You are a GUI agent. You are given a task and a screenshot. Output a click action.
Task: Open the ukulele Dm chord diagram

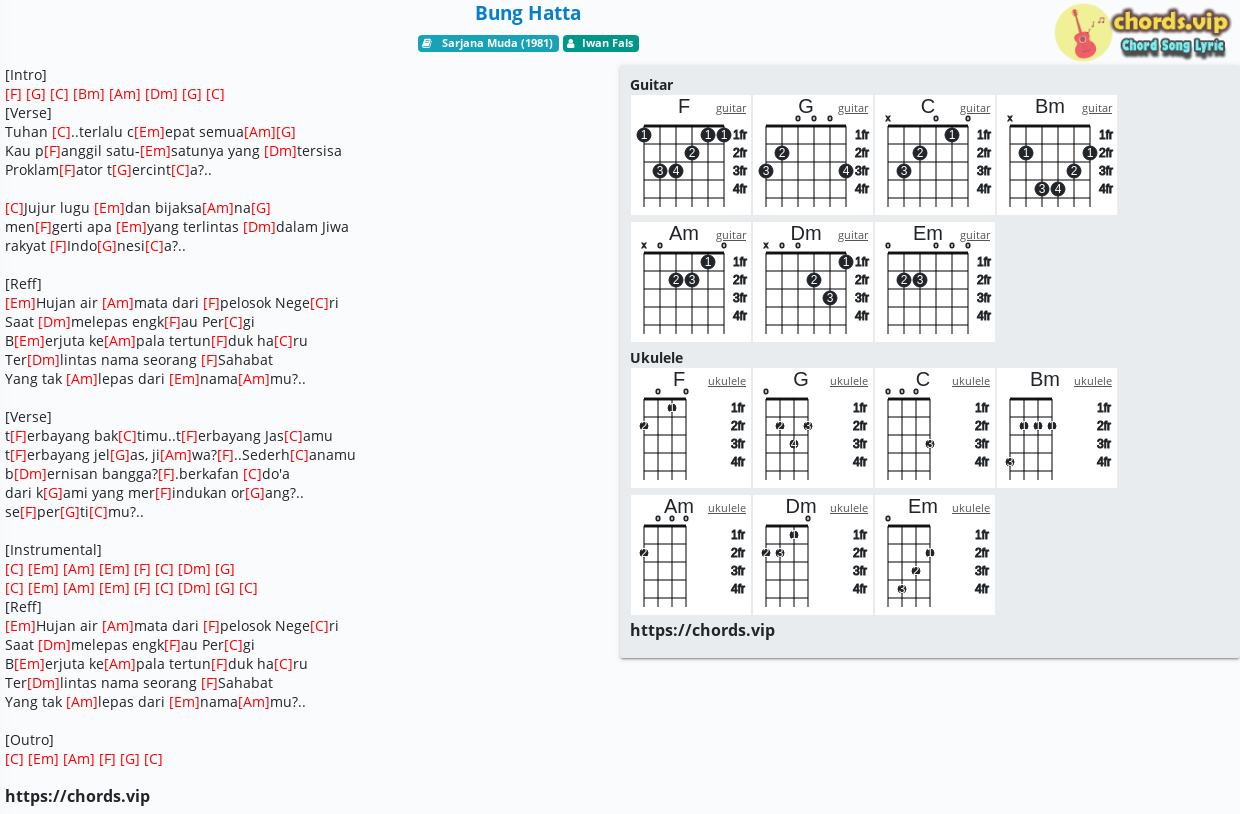(813, 555)
